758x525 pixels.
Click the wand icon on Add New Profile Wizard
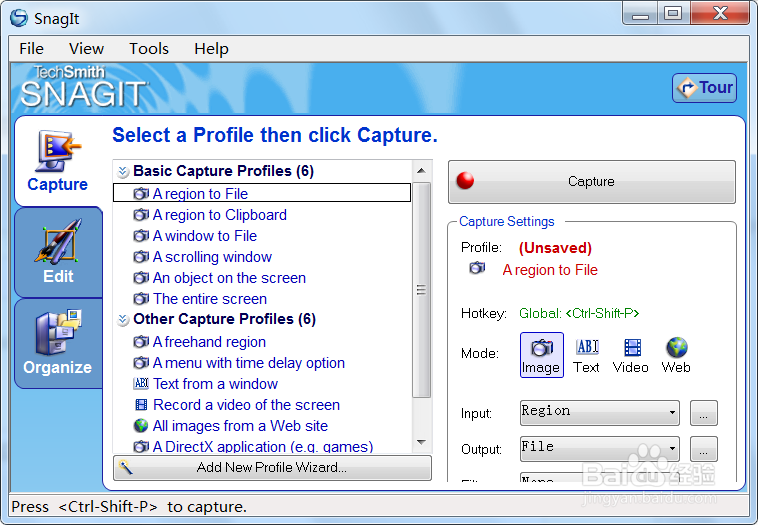(126, 467)
